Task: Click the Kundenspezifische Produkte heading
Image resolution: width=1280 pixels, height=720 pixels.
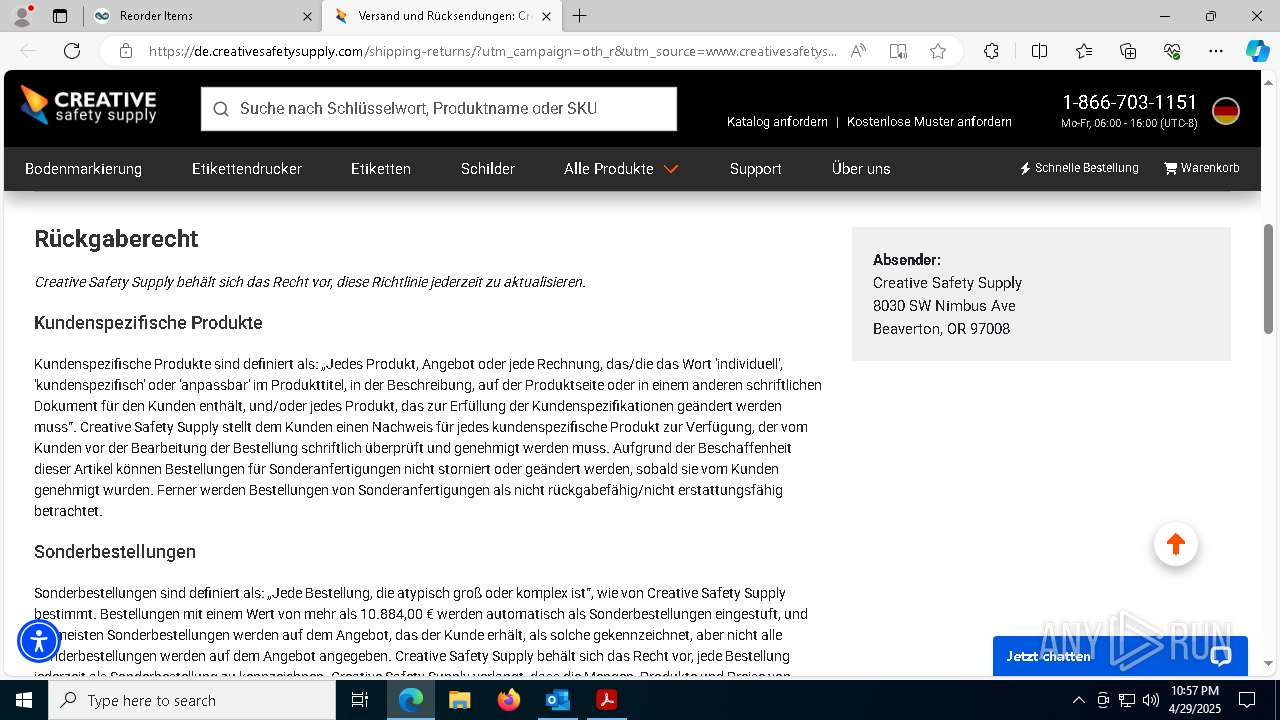Action: (148, 323)
